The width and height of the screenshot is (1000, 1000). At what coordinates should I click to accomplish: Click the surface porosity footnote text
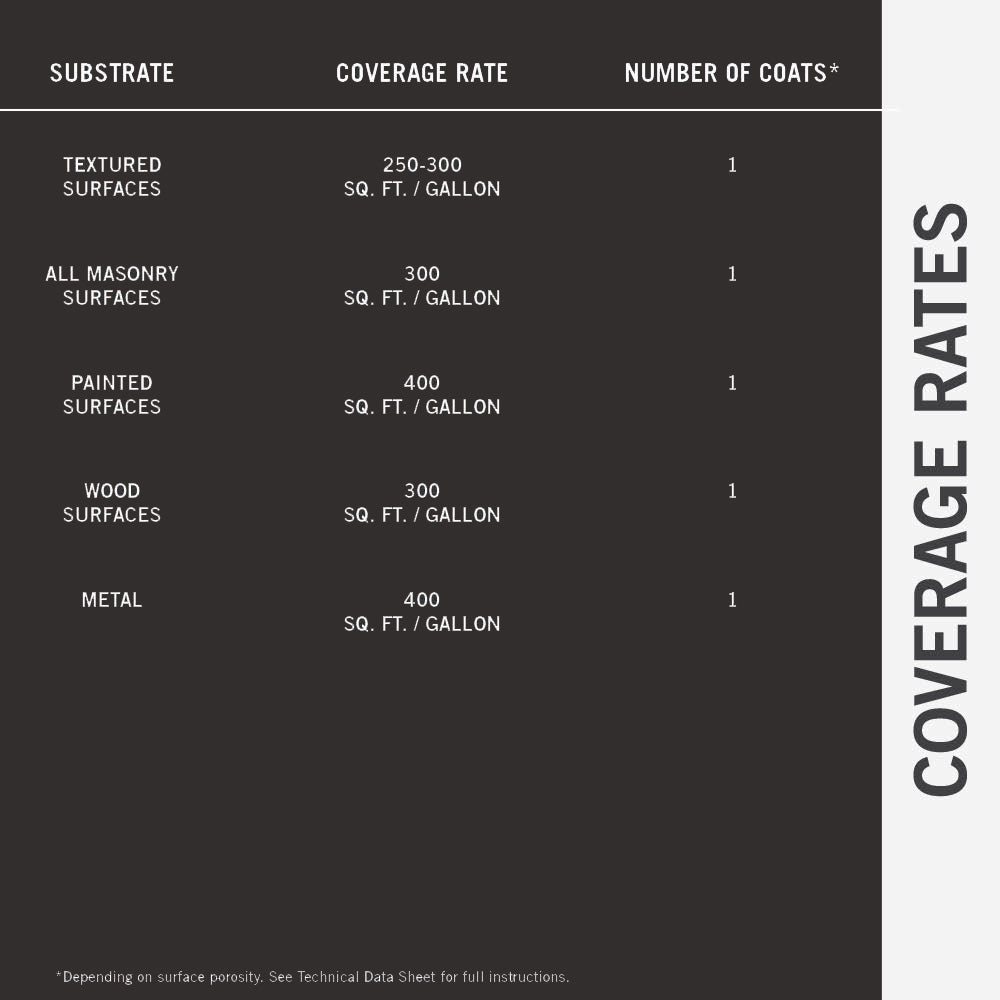(x=312, y=977)
